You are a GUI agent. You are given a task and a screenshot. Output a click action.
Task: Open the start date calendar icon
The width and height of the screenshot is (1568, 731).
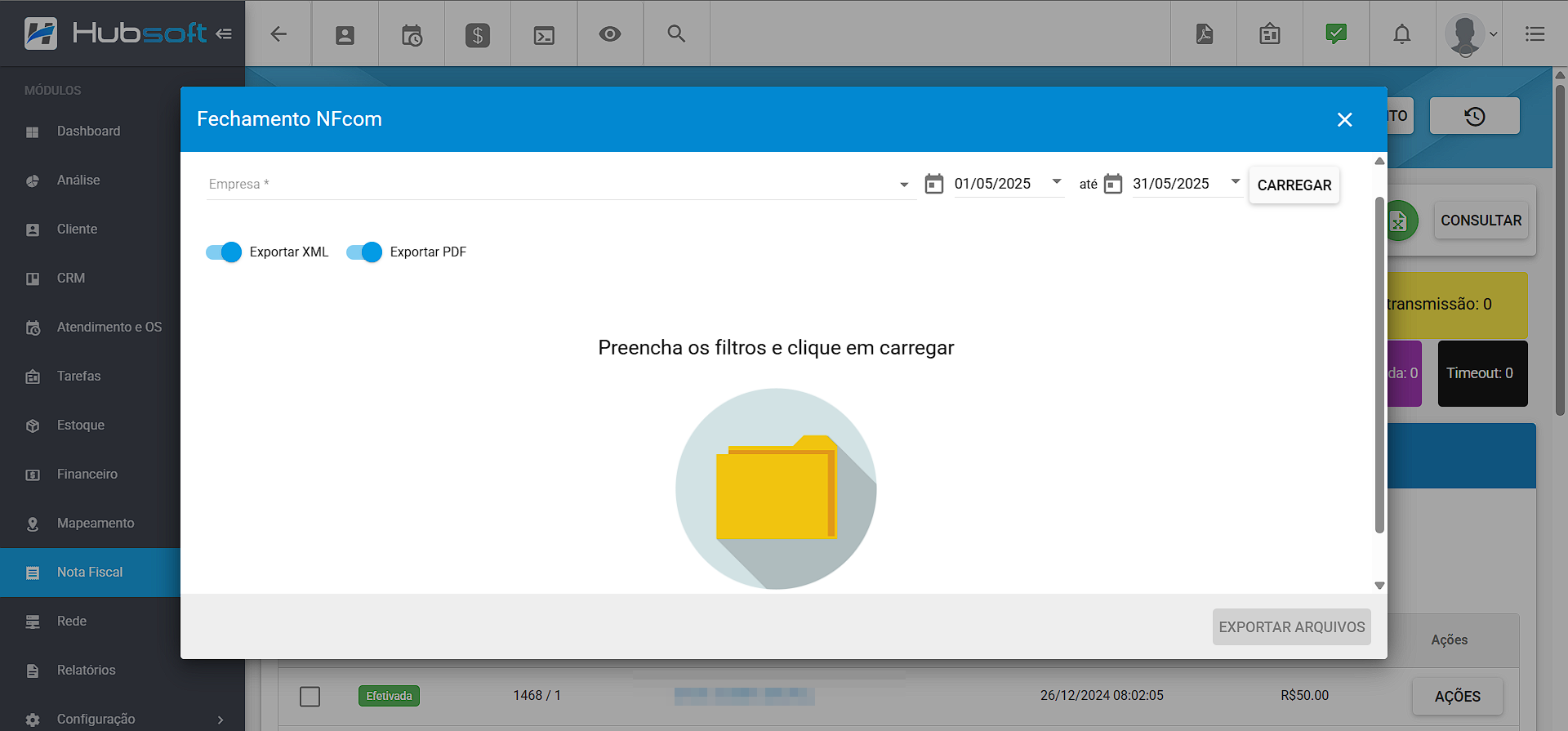(934, 184)
